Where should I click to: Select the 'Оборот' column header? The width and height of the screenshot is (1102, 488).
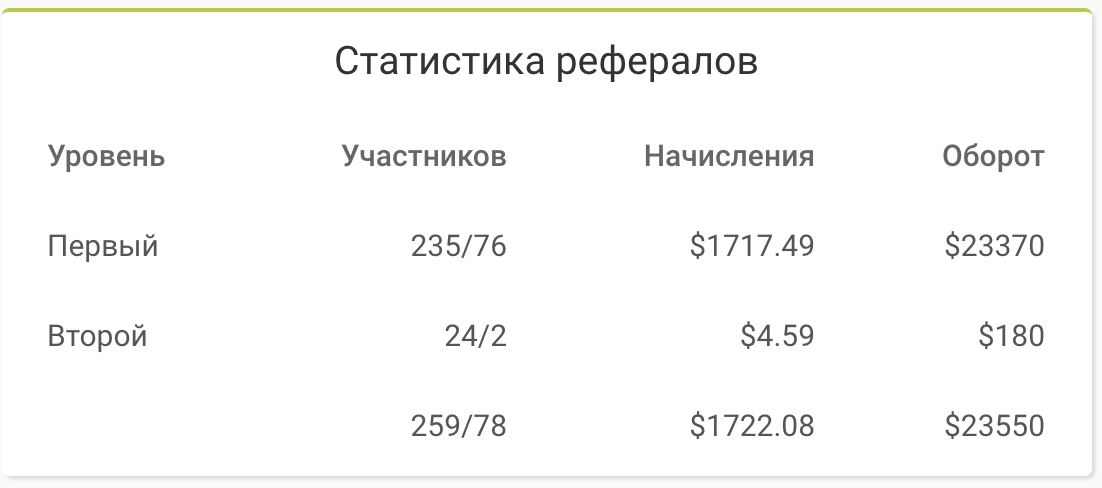pyautogui.click(x=993, y=157)
